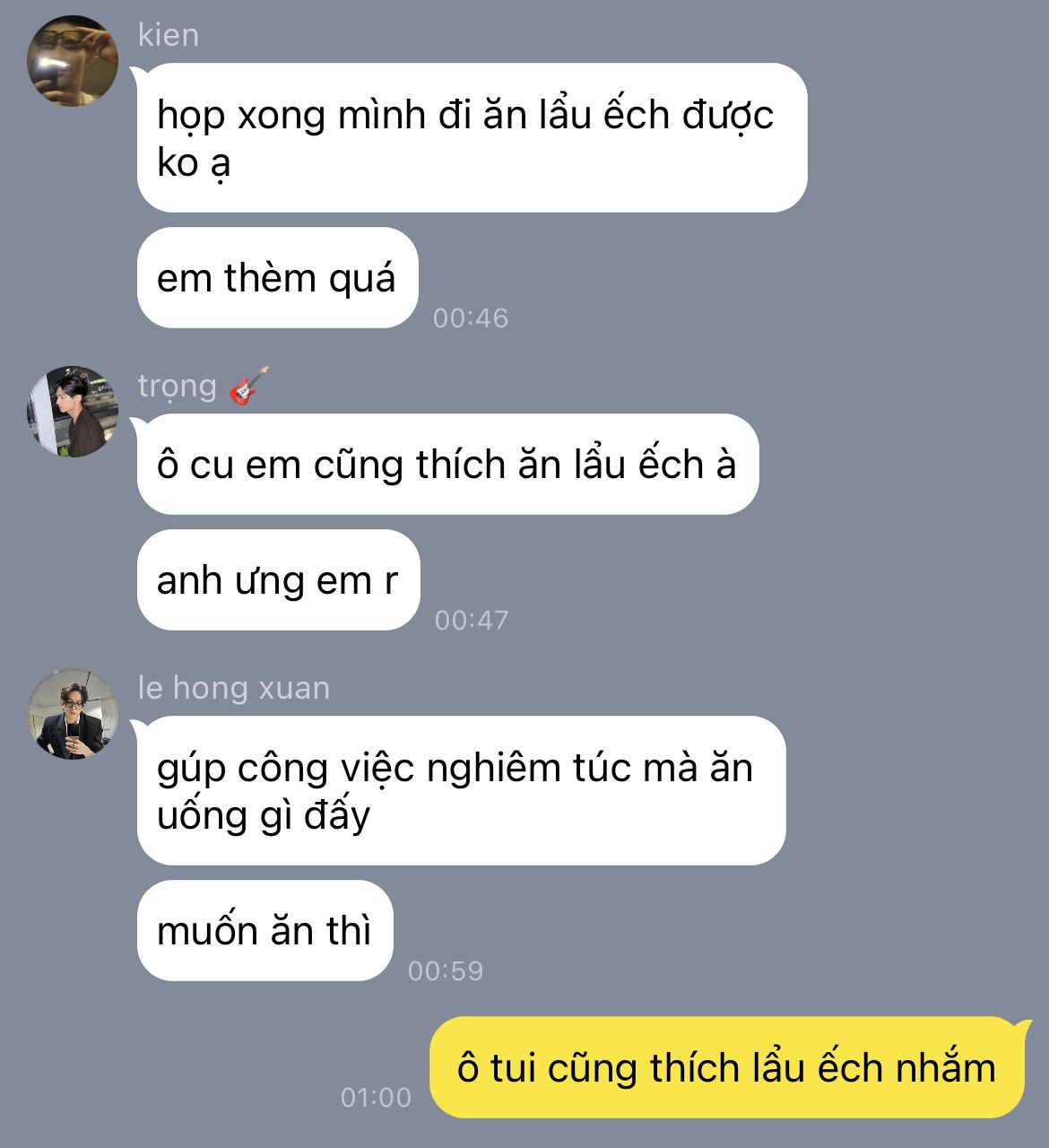Tap the sender name kien

pos(169,35)
